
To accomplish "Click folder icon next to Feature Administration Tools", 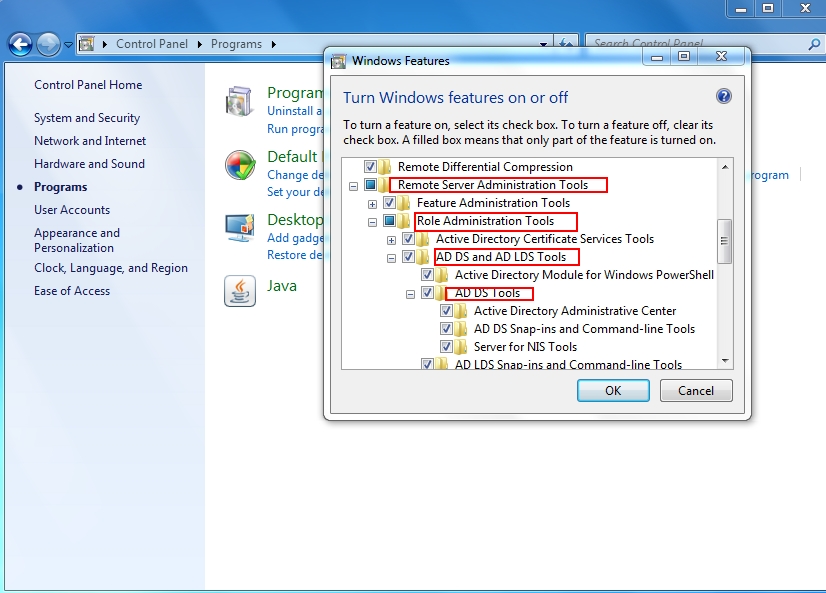I will pos(404,203).
